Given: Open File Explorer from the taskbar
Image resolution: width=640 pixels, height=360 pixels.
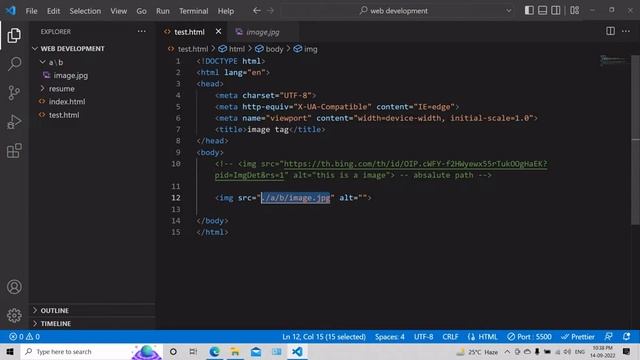Looking at the screenshot, I should [x=235, y=352].
